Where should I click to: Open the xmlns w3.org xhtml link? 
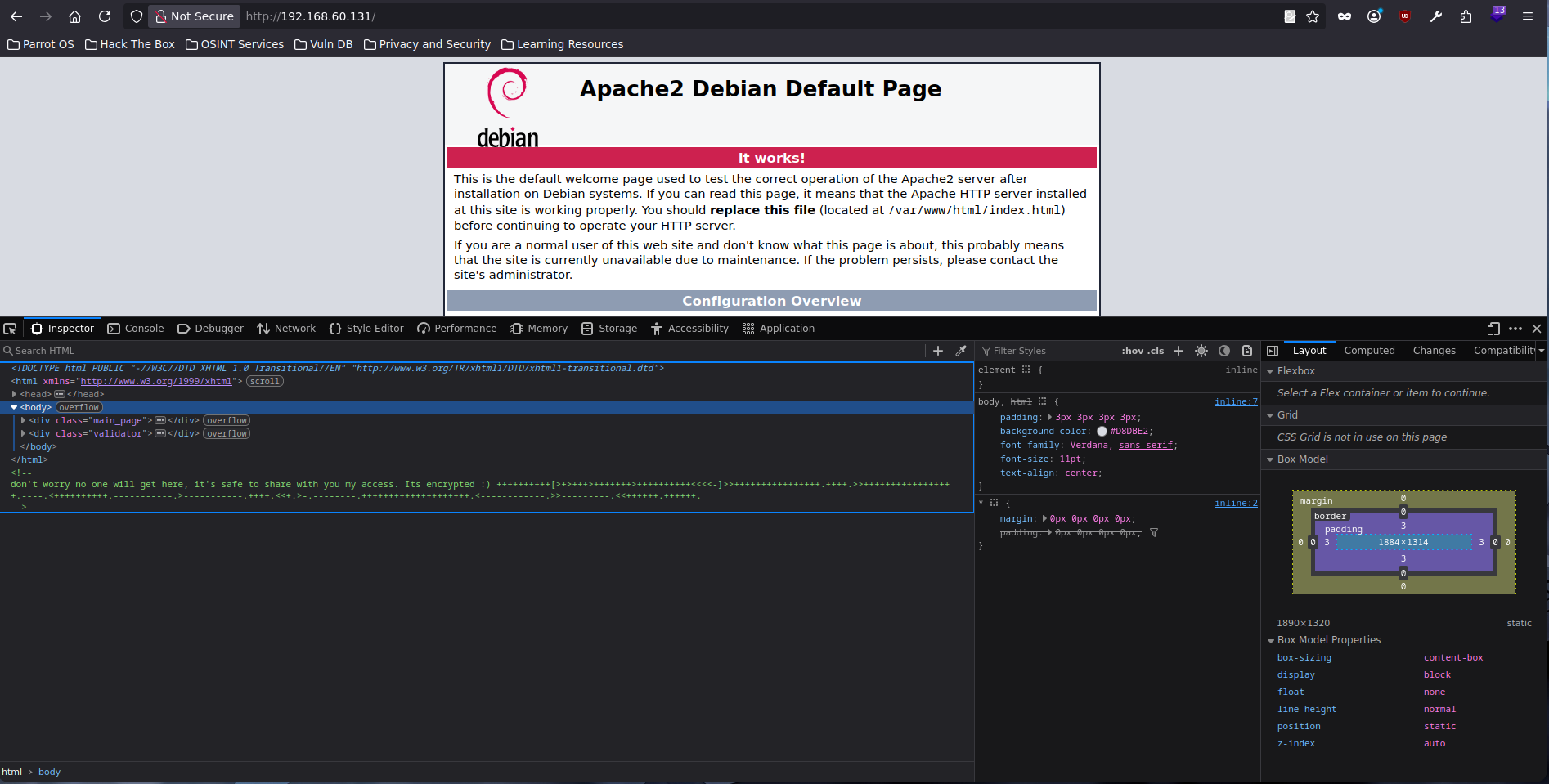click(156, 381)
